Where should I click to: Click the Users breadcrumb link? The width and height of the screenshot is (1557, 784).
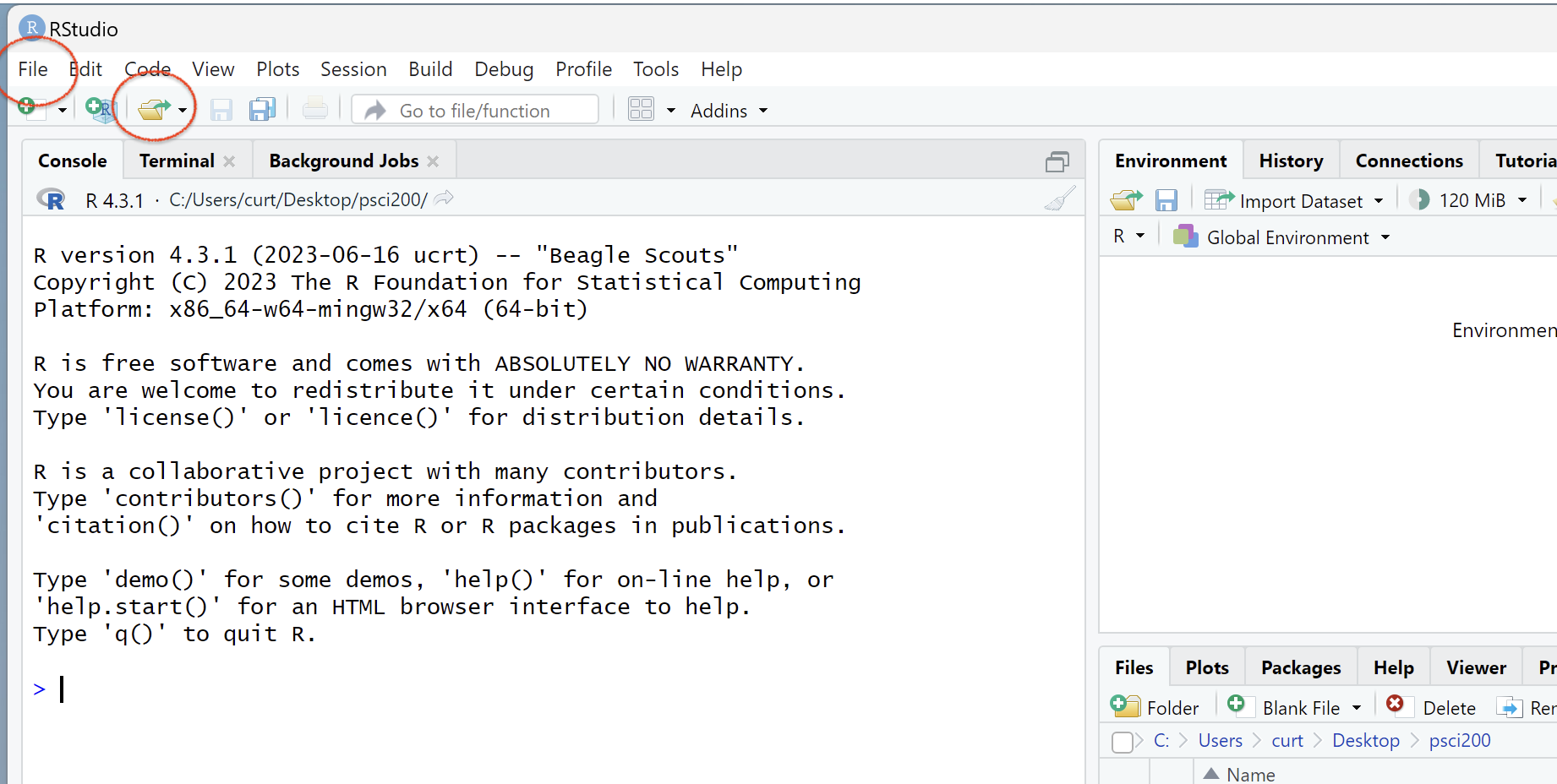coord(1221,741)
